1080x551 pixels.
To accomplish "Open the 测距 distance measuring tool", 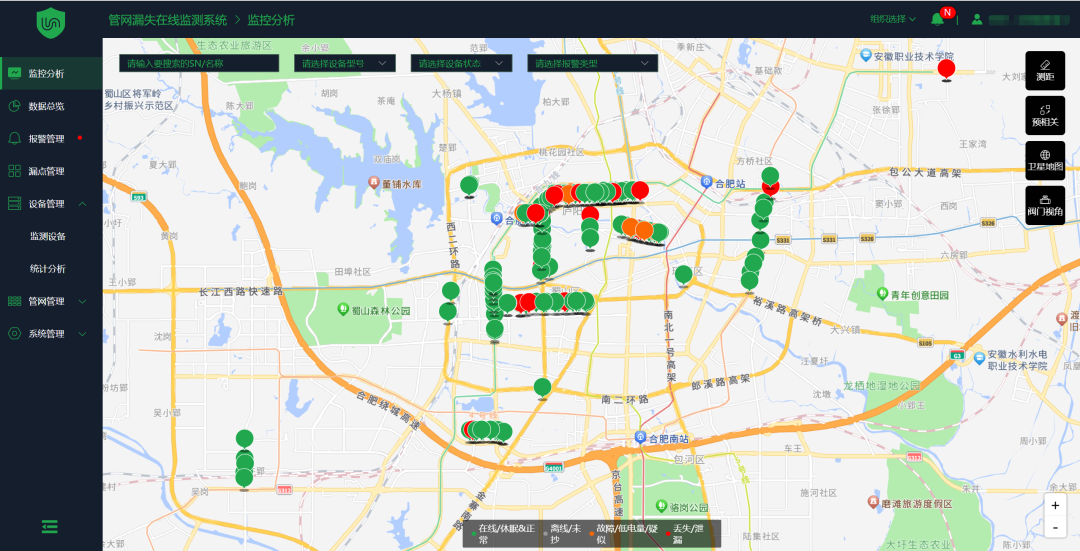I will tap(1045, 70).
